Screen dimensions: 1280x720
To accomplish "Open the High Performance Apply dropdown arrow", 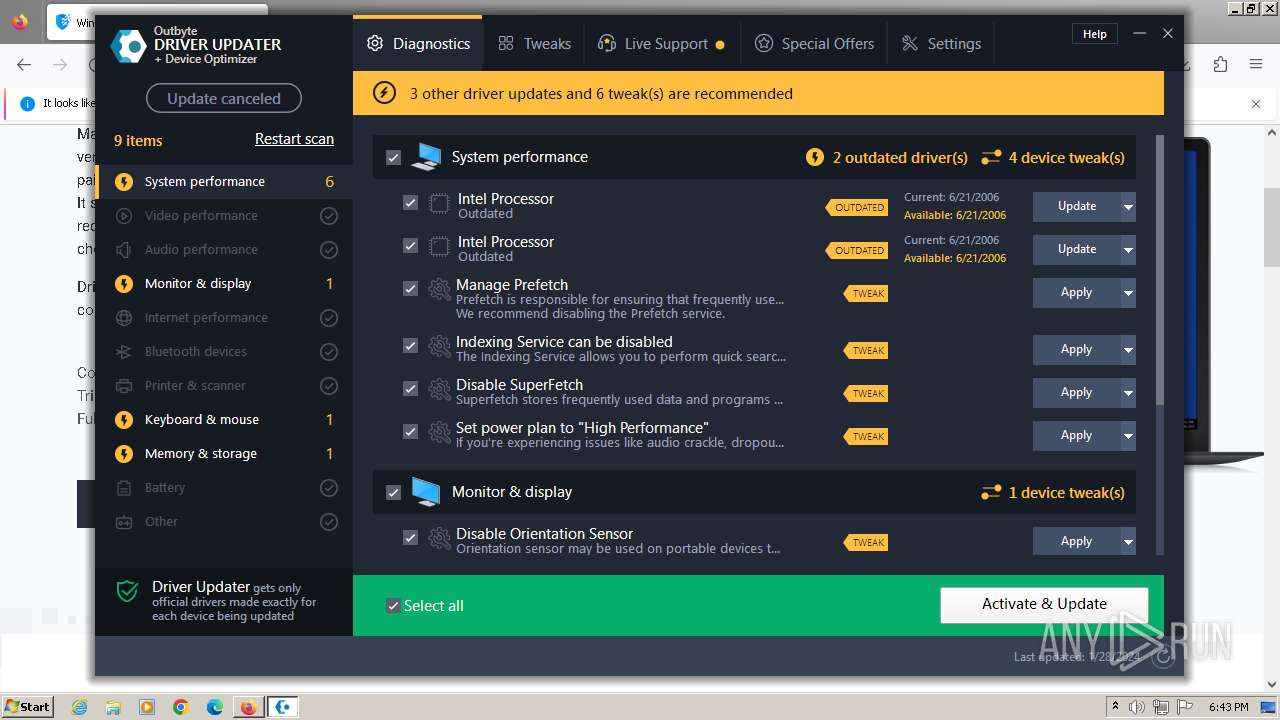I will point(1128,436).
